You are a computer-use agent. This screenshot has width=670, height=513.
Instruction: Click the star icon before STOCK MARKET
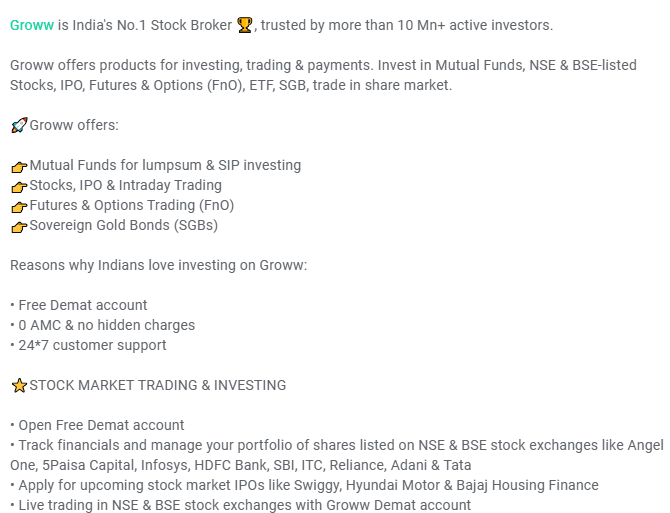click(x=18, y=385)
